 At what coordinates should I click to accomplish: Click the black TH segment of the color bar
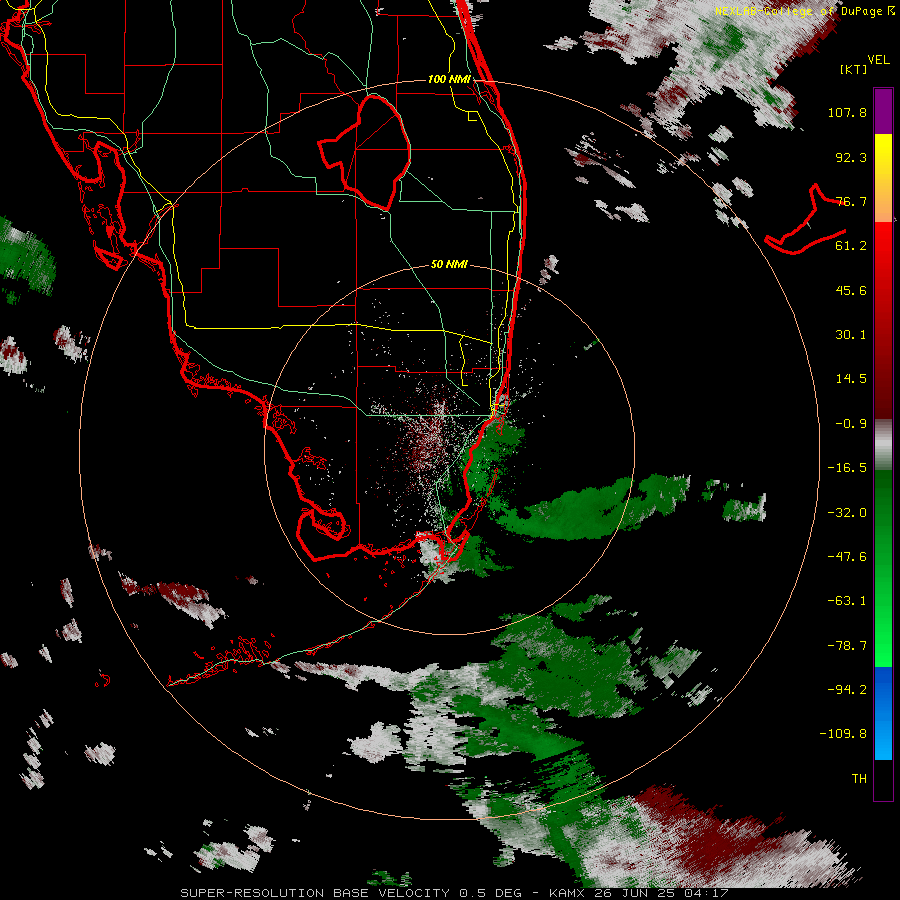pyautogui.click(x=883, y=779)
